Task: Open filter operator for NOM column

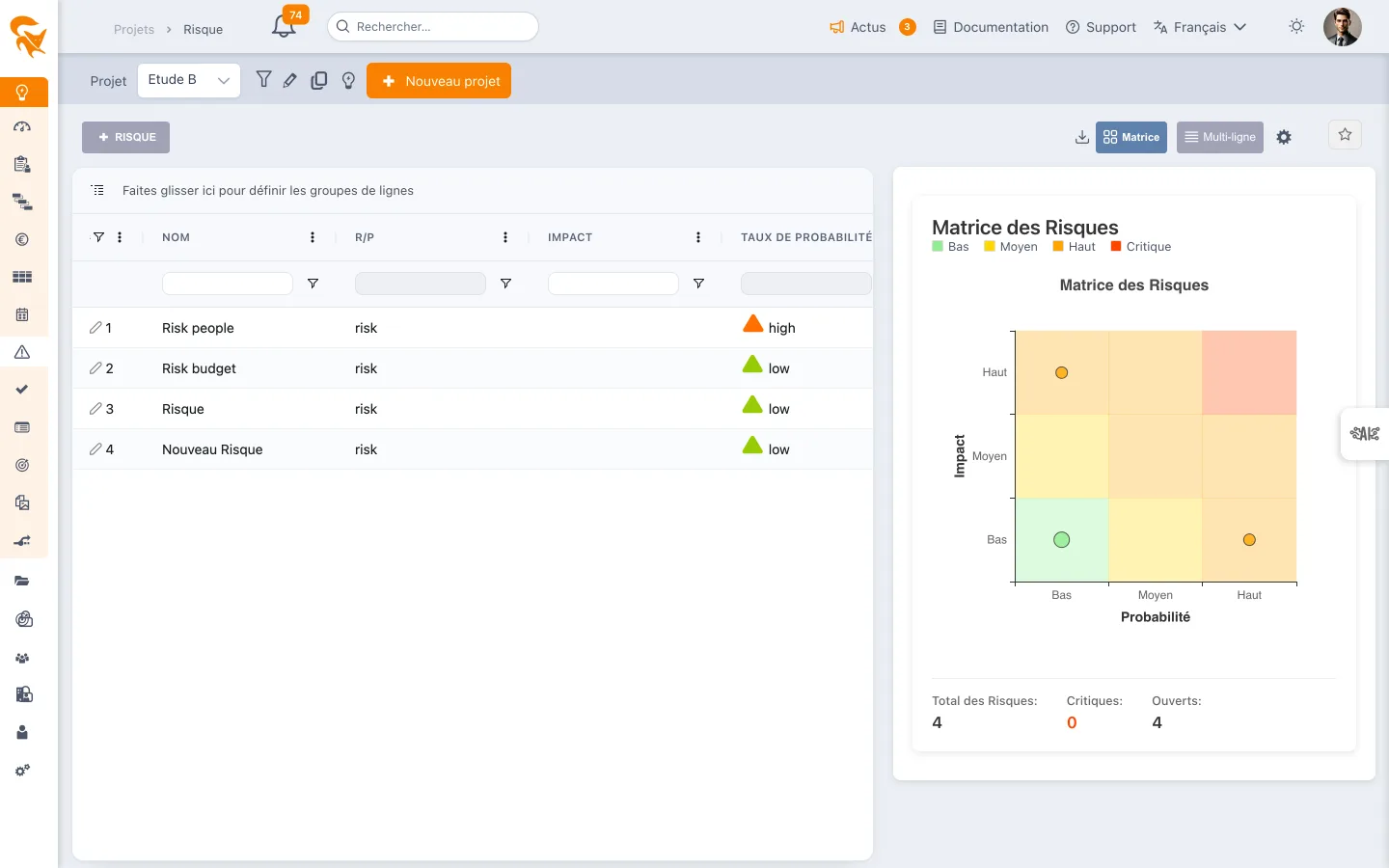Action: [313, 284]
